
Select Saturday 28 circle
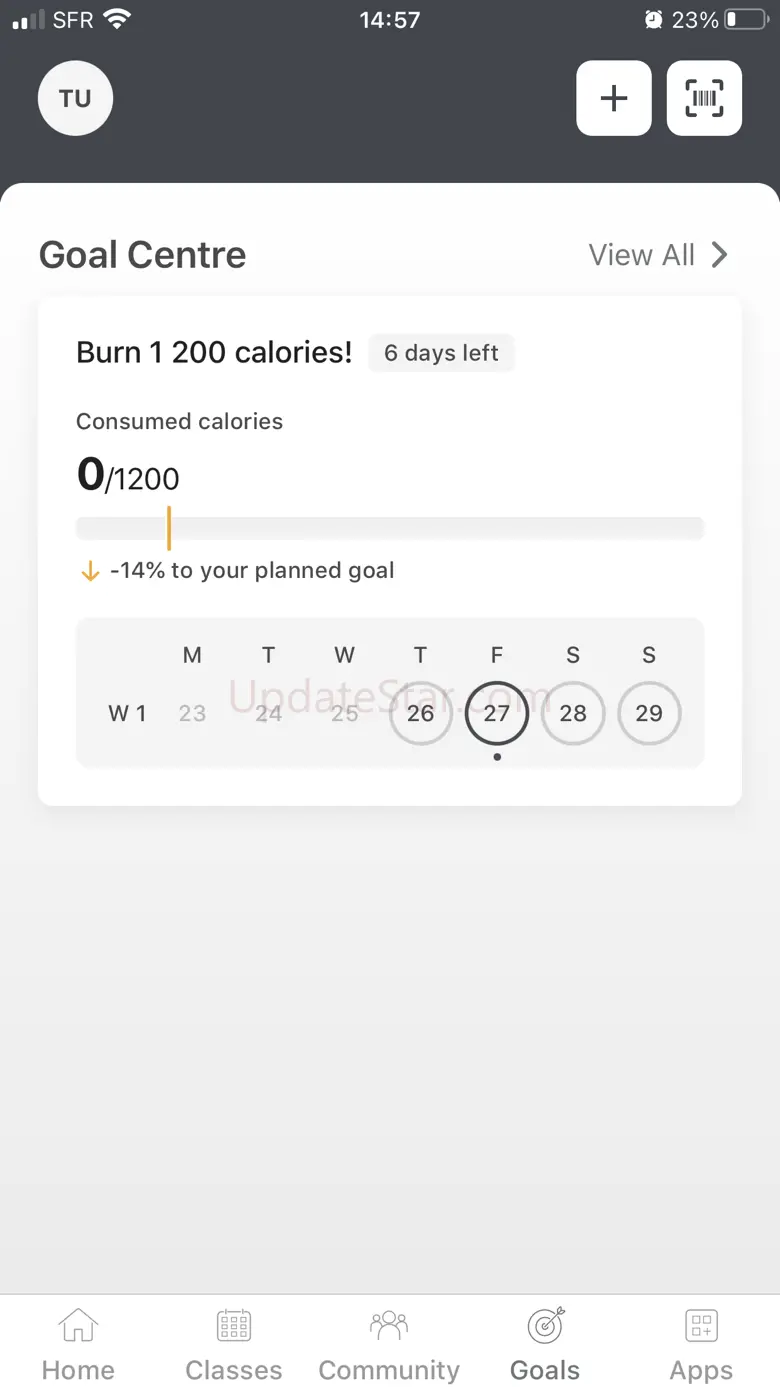coord(573,714)
